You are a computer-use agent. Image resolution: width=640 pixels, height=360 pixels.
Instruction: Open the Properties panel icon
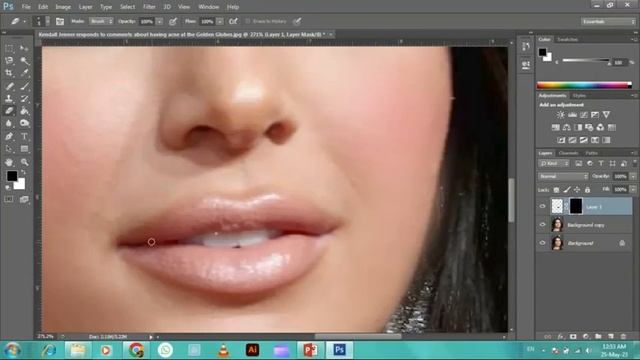tap(526, 64)
